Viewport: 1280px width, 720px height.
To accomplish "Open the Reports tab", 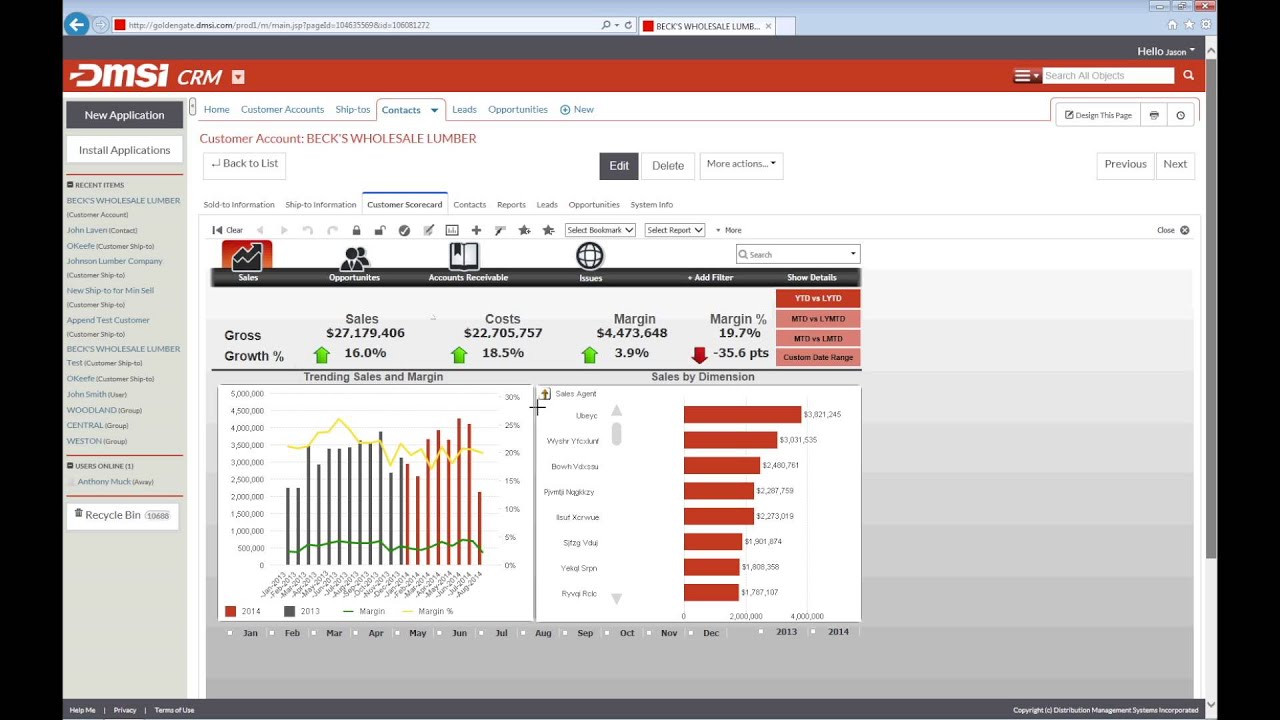I will point(511,205).
